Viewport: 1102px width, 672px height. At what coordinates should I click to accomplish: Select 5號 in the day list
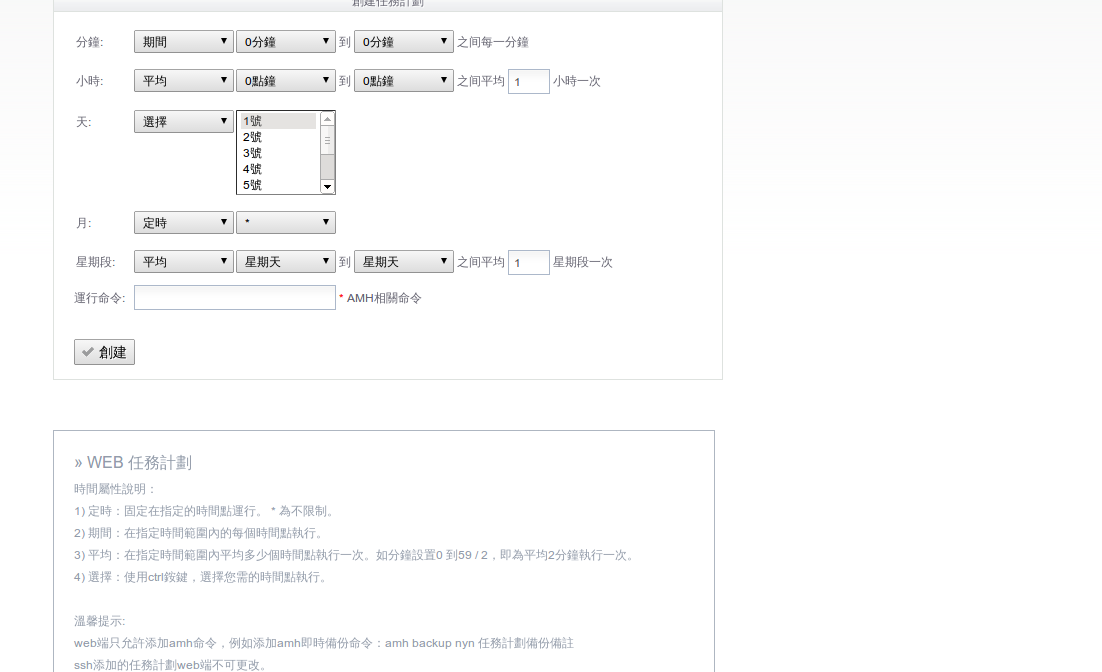[278, 185]
